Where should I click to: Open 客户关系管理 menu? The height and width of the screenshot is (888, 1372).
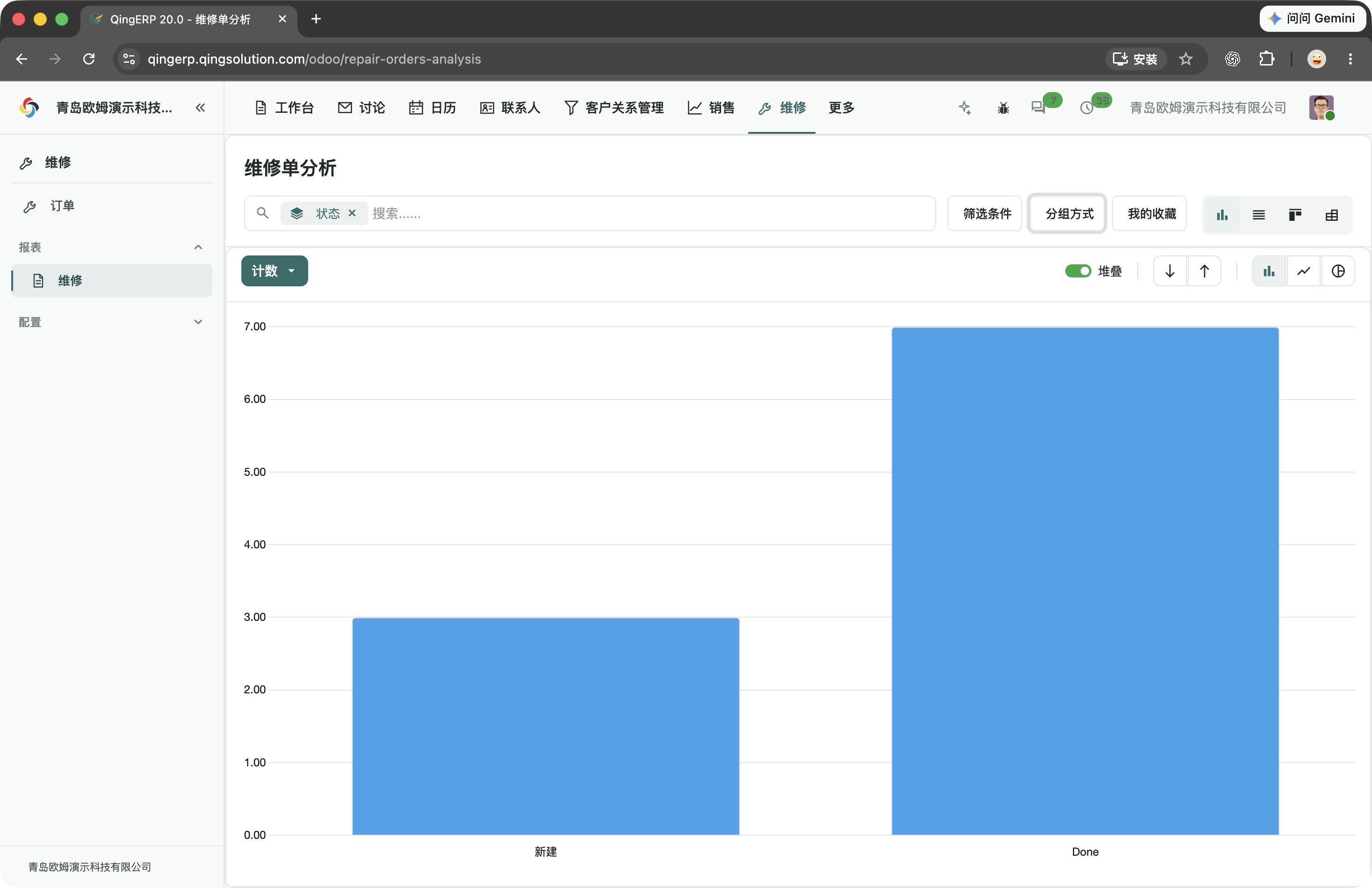click(614, 108)
